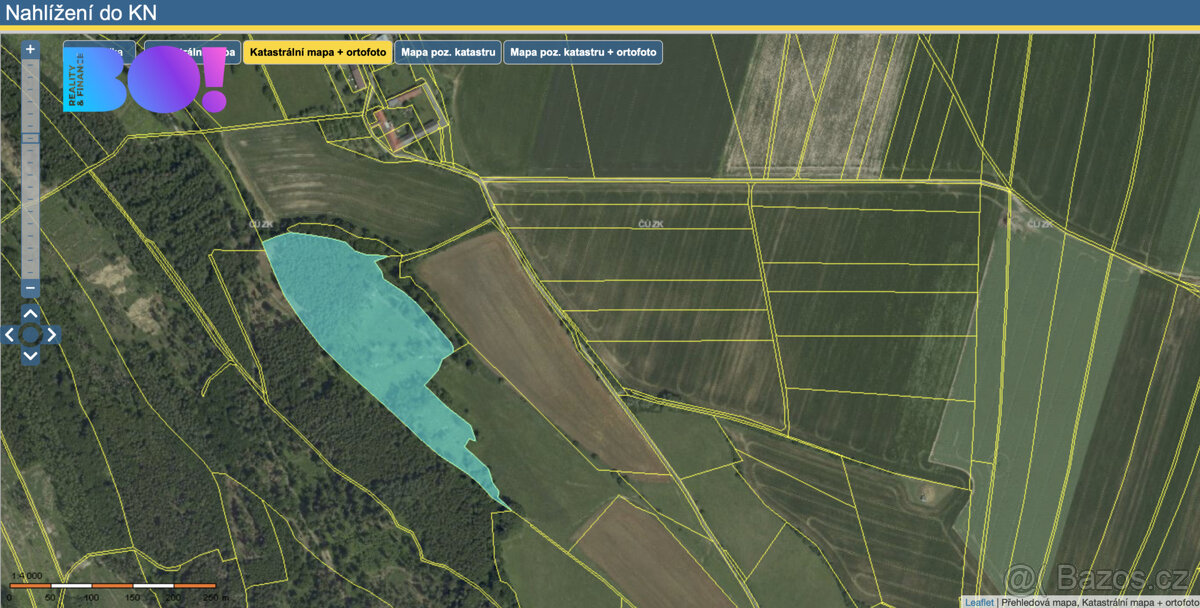
Task: Pan the map right with arrow
Action: coord(51,335)
